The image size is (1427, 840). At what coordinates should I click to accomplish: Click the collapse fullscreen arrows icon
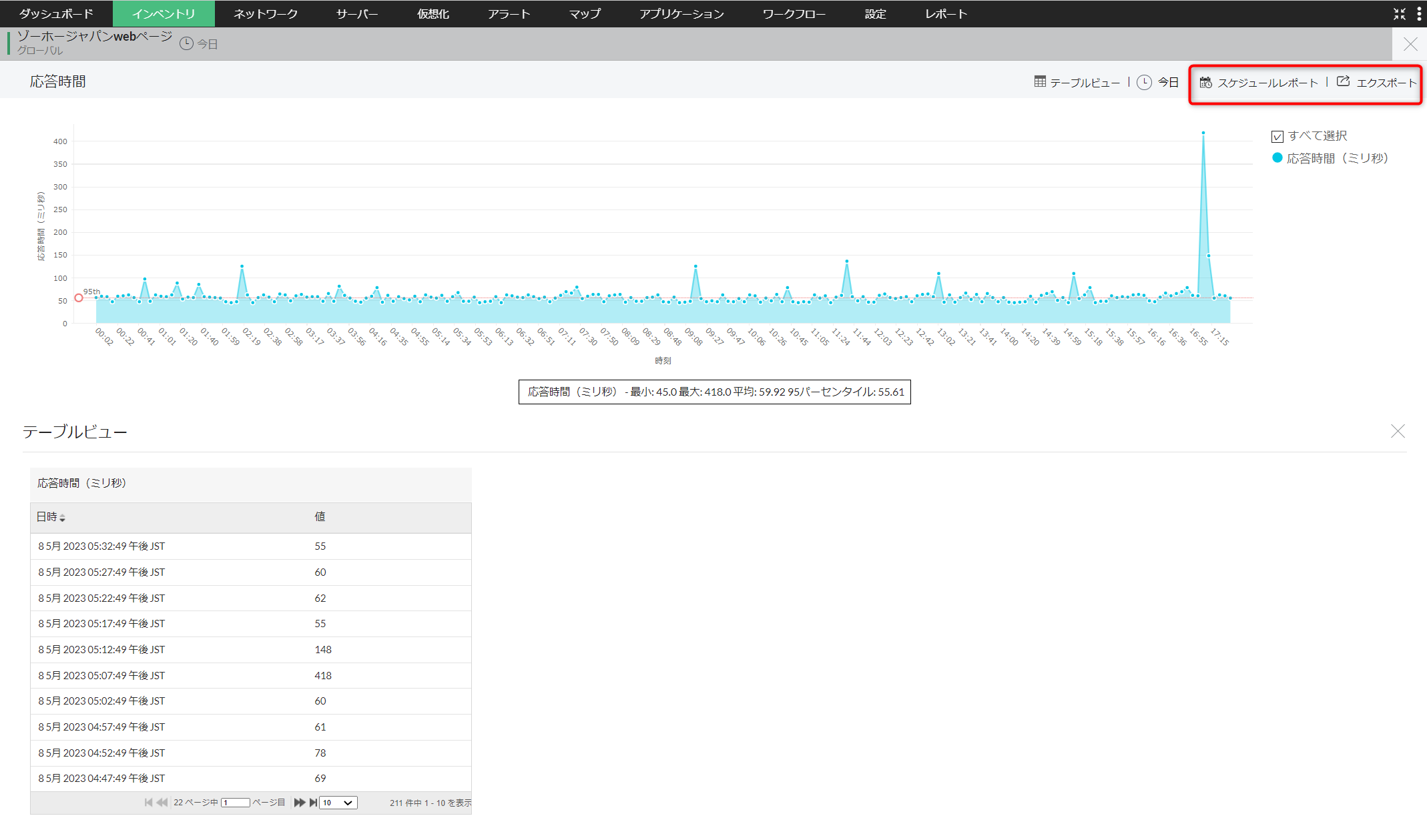(1400, 14)
